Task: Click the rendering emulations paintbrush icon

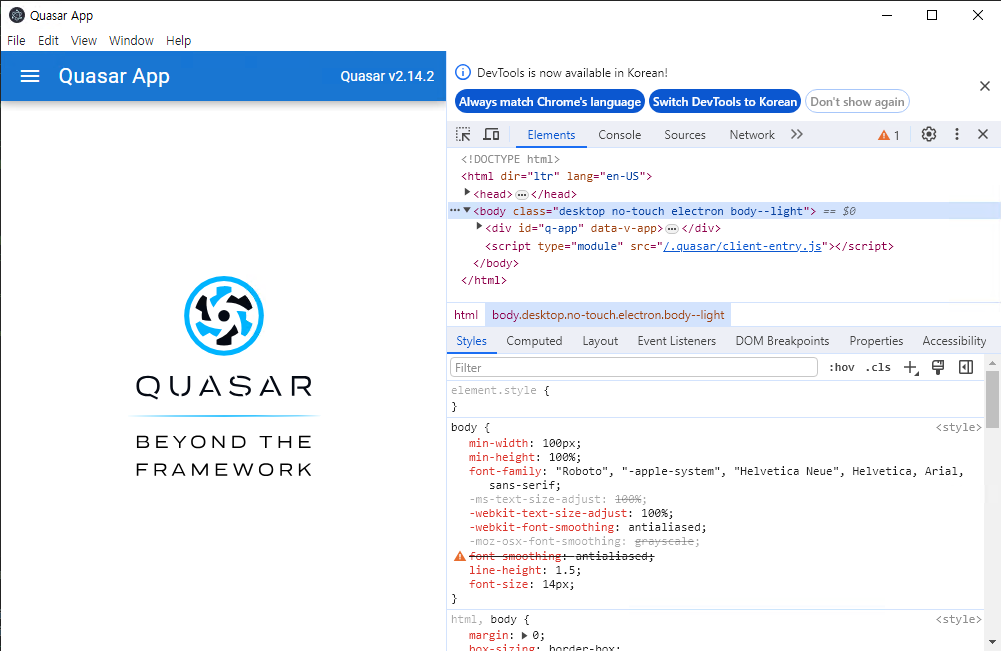Action: 938,367
